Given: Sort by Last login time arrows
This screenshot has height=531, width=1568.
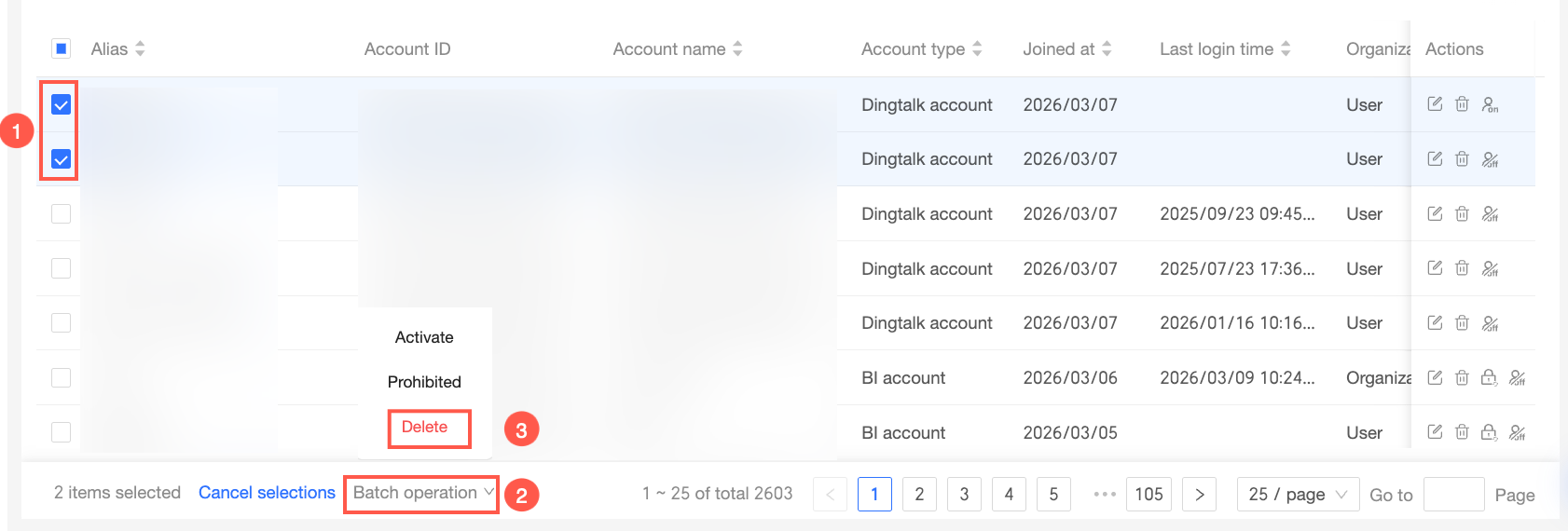Looking at the screenshot, I should [1286, 49].
